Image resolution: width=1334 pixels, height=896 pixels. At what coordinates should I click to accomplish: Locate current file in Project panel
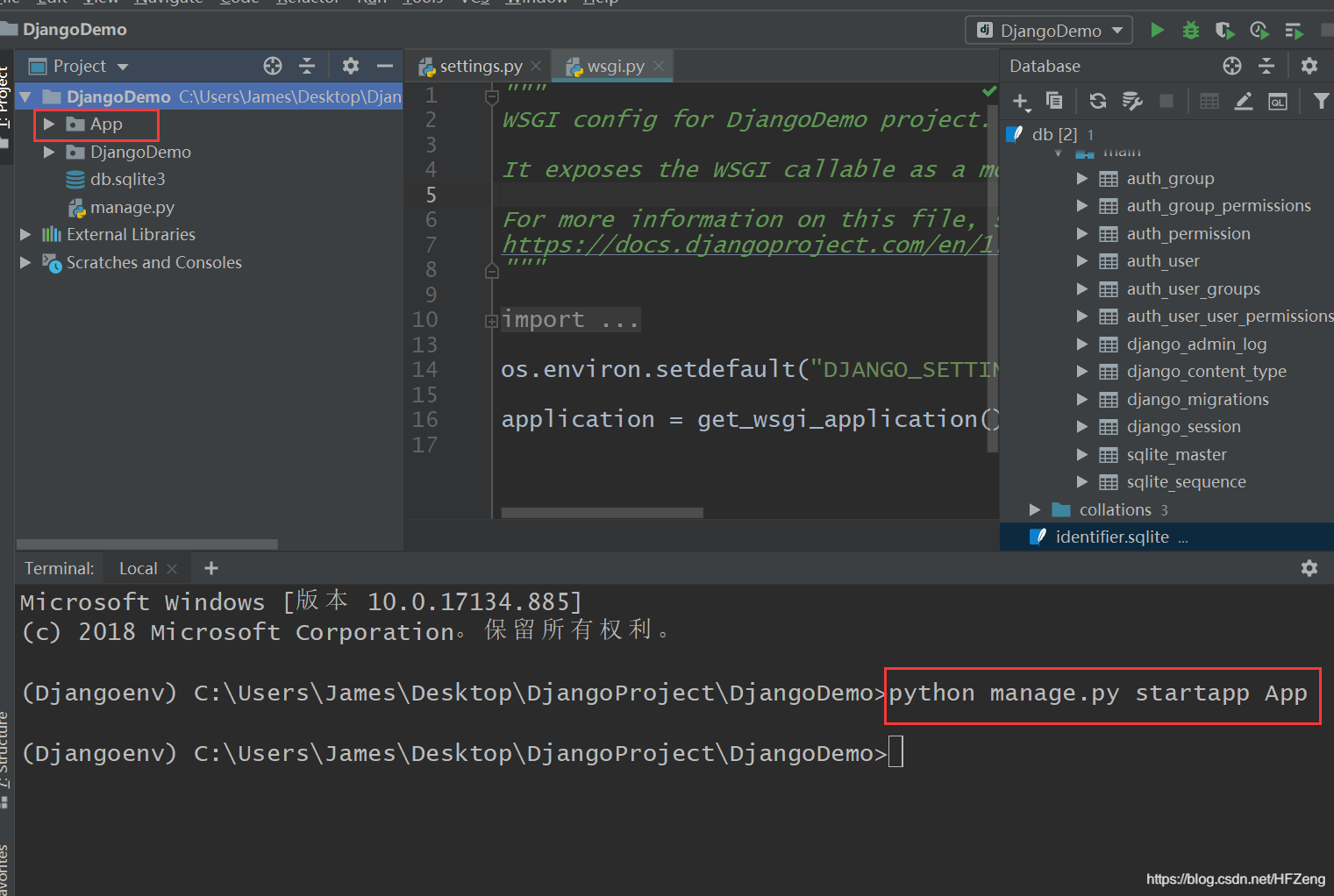(273, 66)
